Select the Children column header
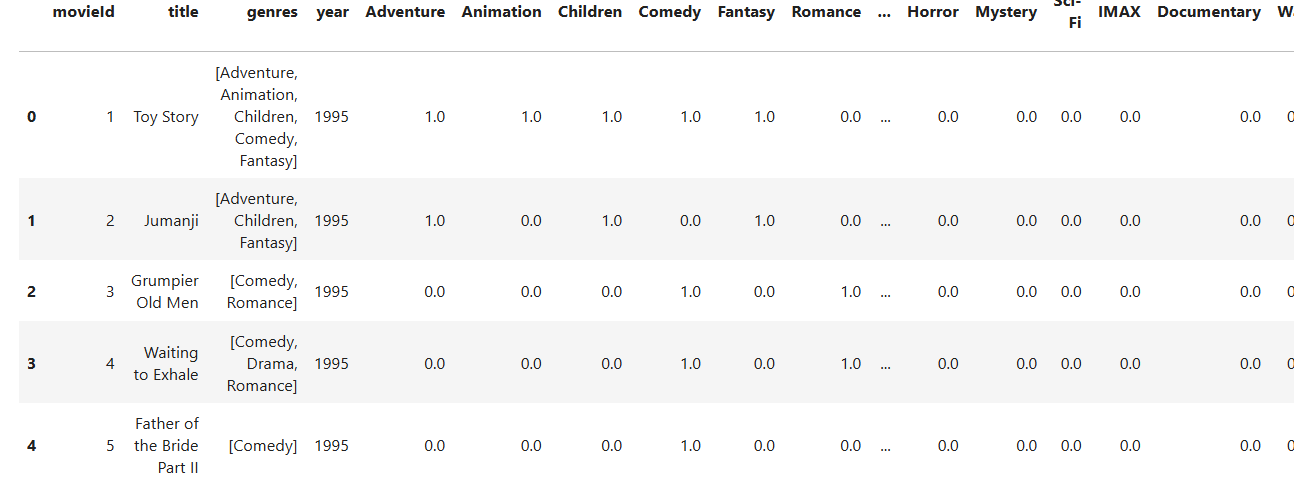Screen dimensions: 1303x504 coord(589,12)
